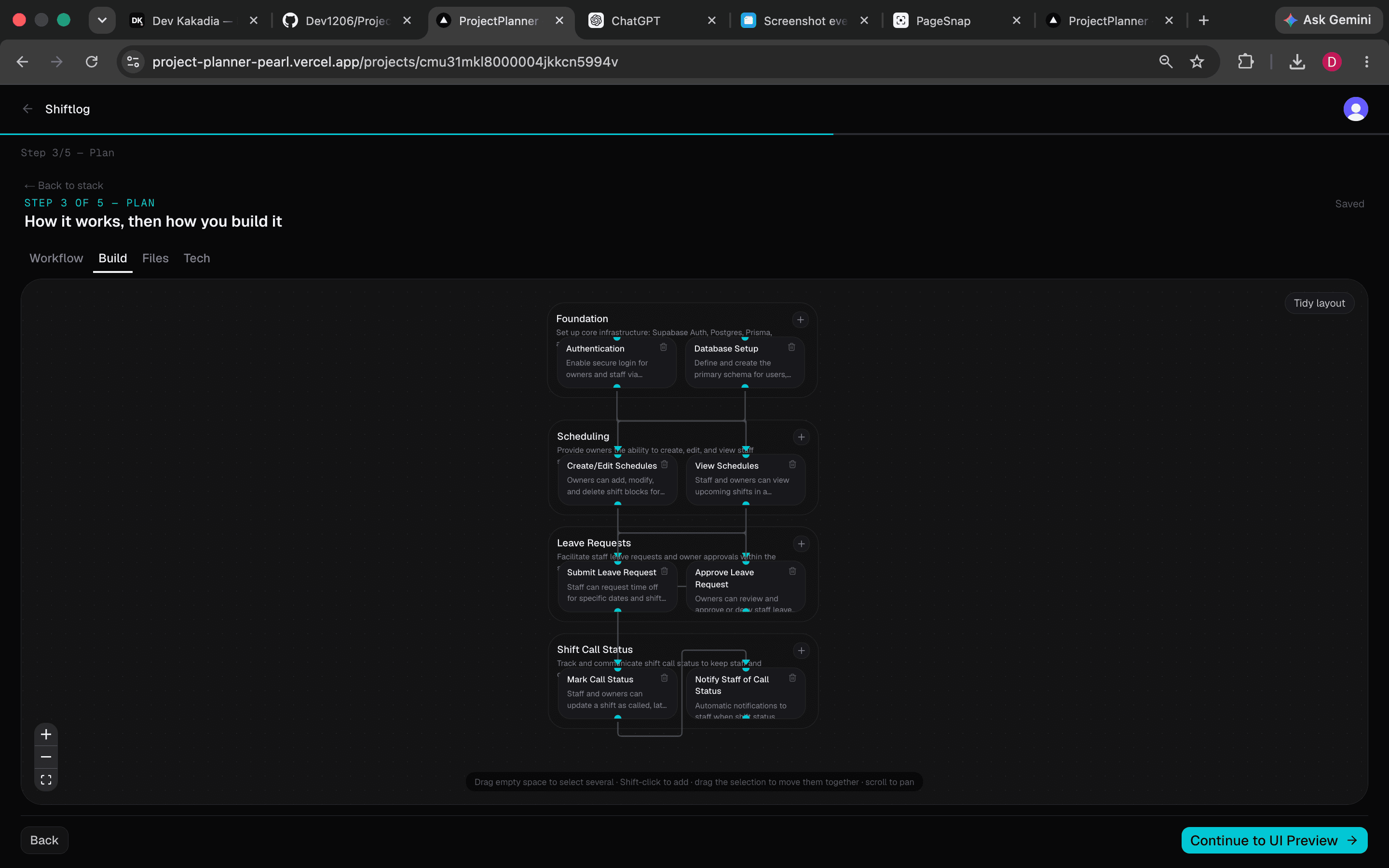
Task: Add a task to Shift Call Status group
Action: click(x=801, y=651)
